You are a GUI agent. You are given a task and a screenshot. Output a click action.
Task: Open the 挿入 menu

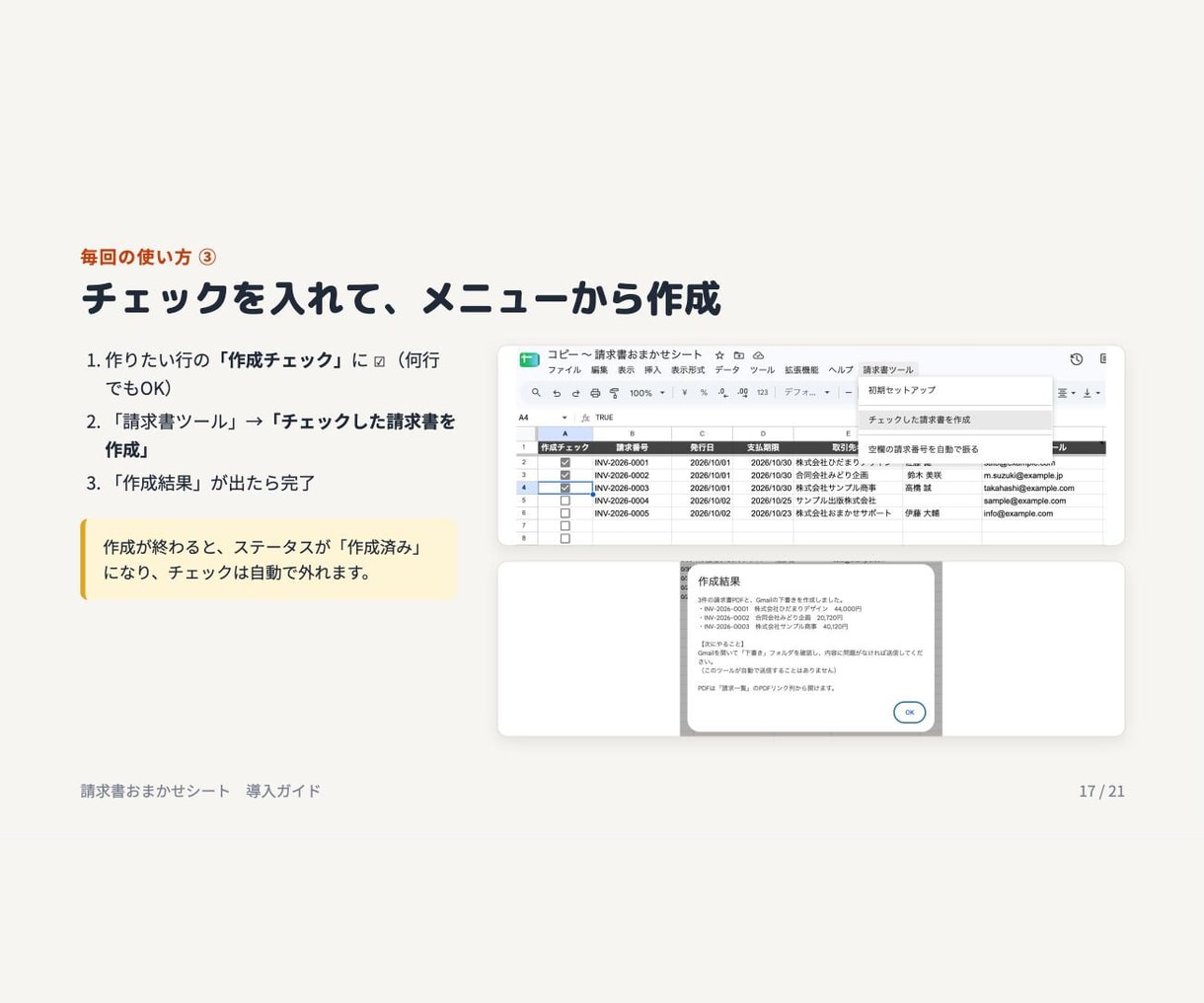coord(652,370)
